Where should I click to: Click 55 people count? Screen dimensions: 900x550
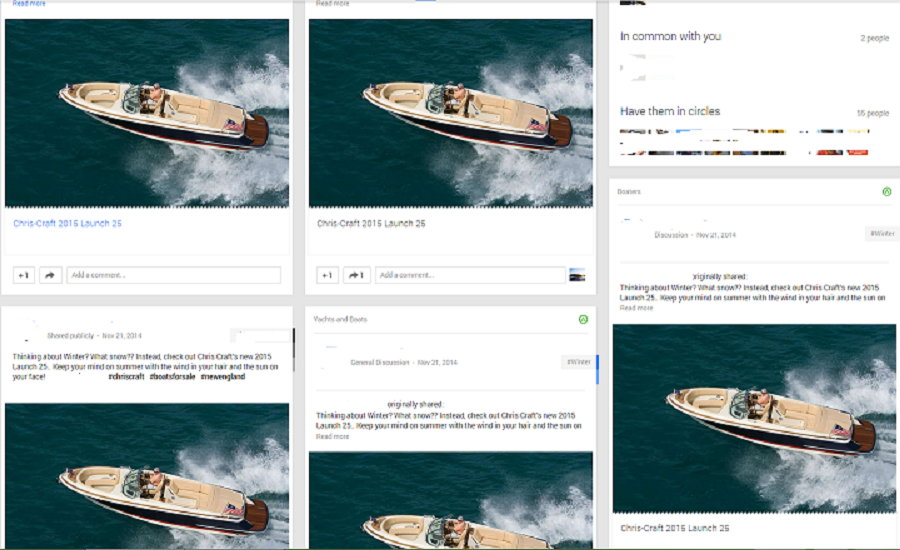pos(873,113)
